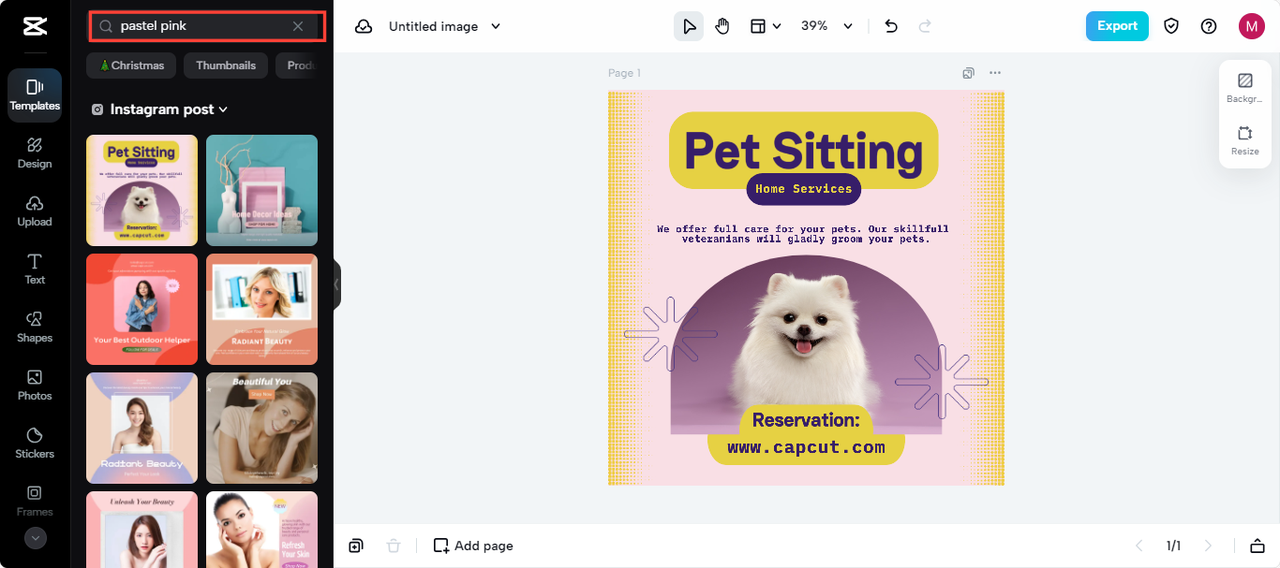Choose the Refresh Your Skin template
1280x568 pixels.
pyautogui.click(x=262, y=529)
